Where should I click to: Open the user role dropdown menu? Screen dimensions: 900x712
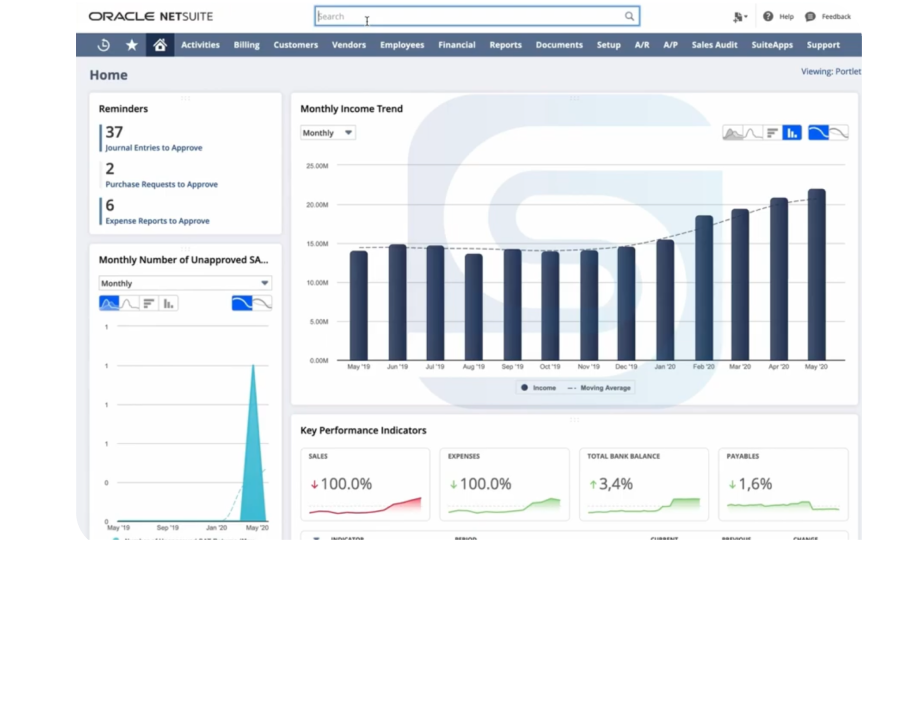click(740, 17)
